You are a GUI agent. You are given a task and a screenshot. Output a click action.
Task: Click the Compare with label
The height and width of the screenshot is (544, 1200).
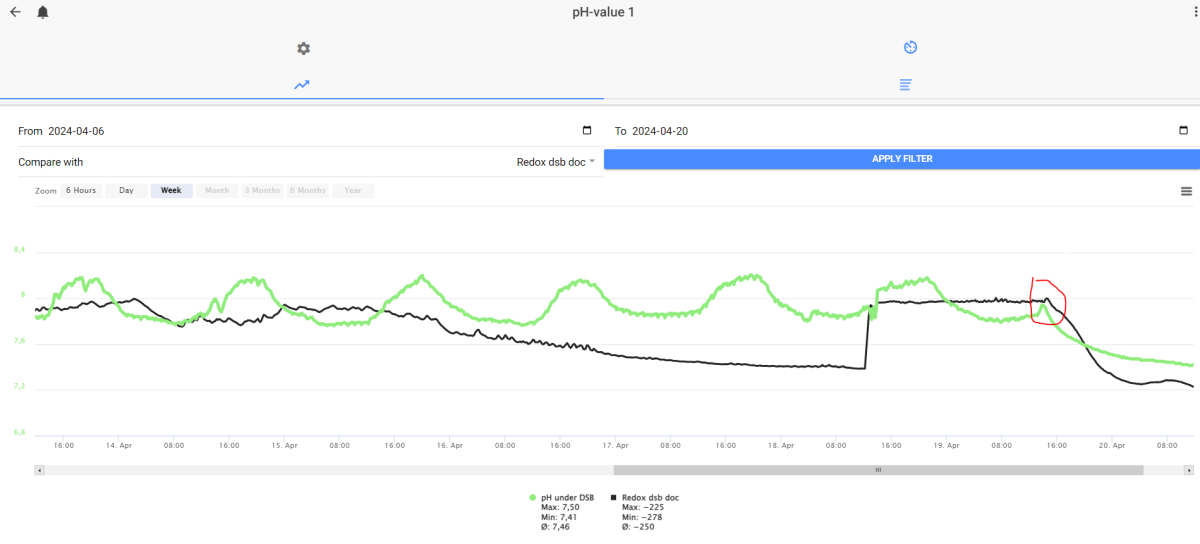[x=51, y=161]
